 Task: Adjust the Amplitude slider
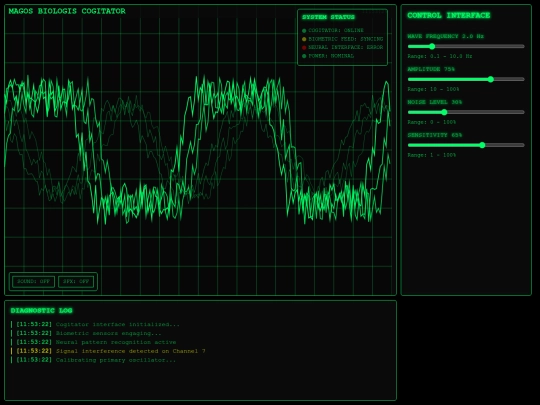pos(466,79)
